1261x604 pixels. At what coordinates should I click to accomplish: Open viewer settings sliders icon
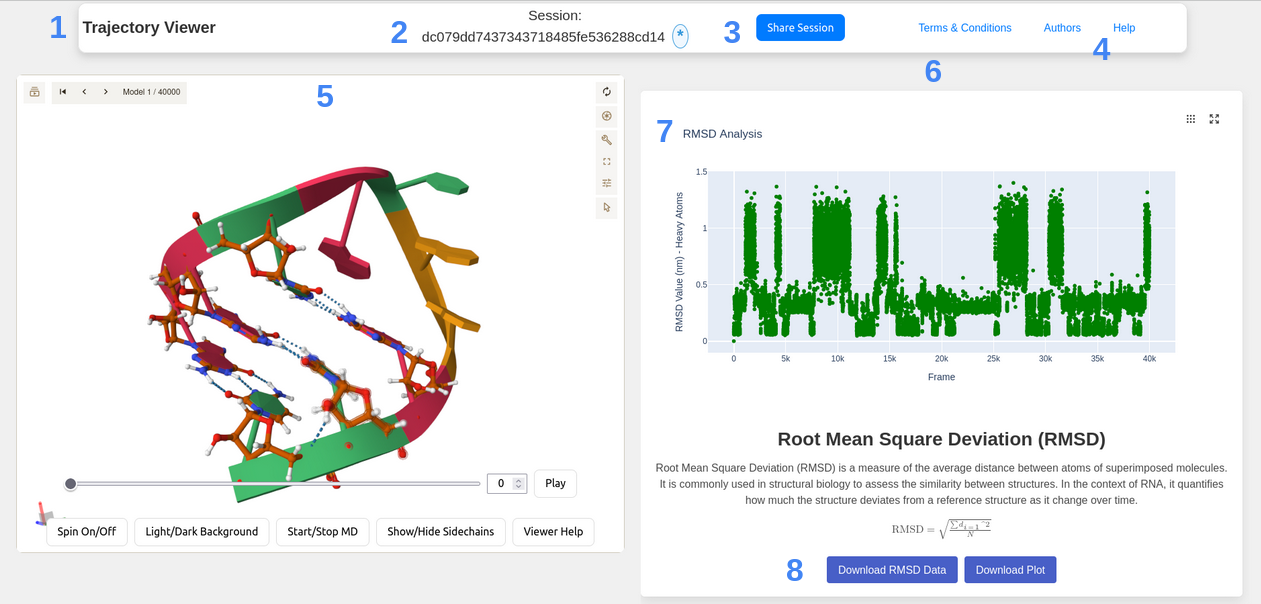tap(606, 183)
